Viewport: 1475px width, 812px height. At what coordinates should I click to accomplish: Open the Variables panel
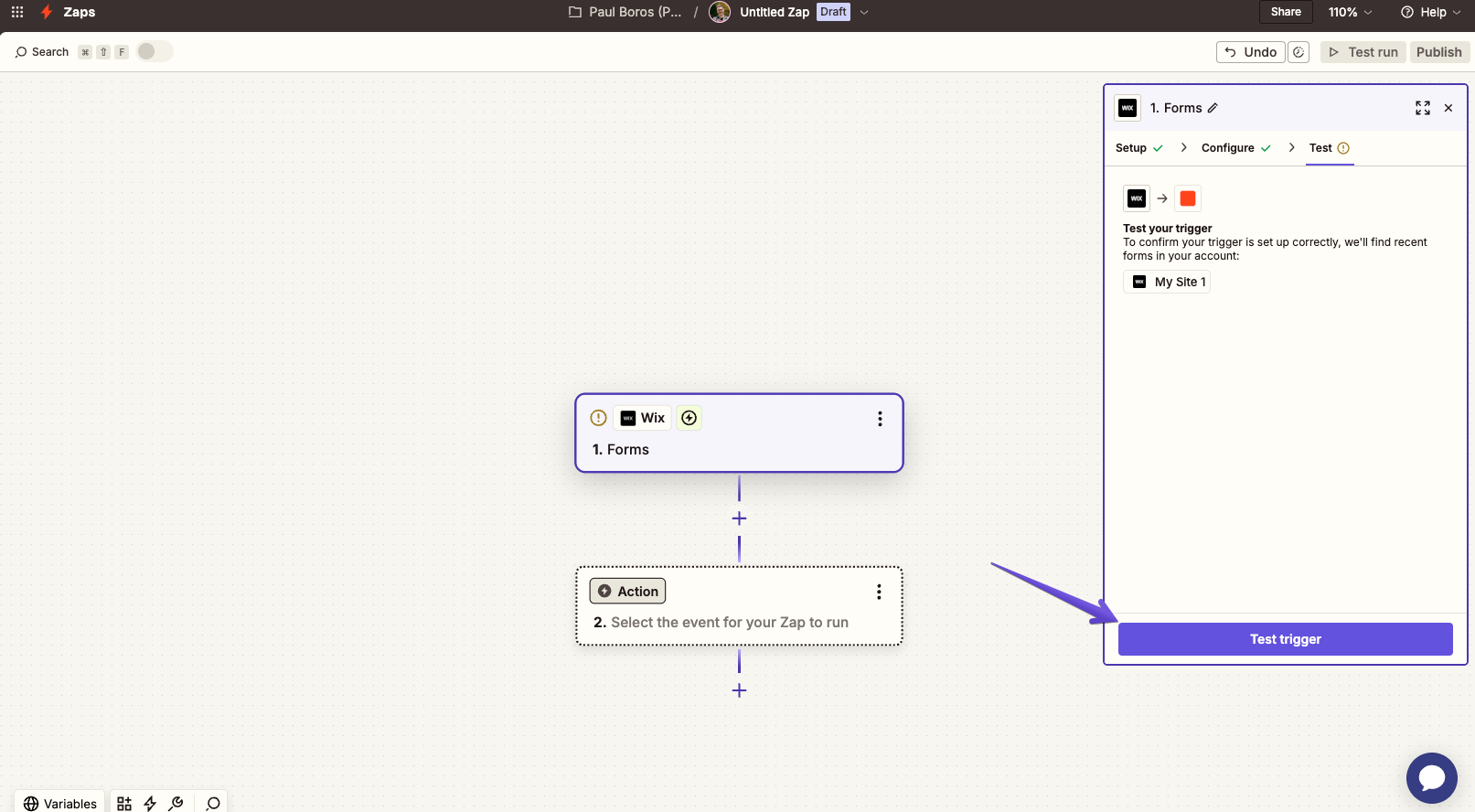pyautogui.click(x=59, y=803)
